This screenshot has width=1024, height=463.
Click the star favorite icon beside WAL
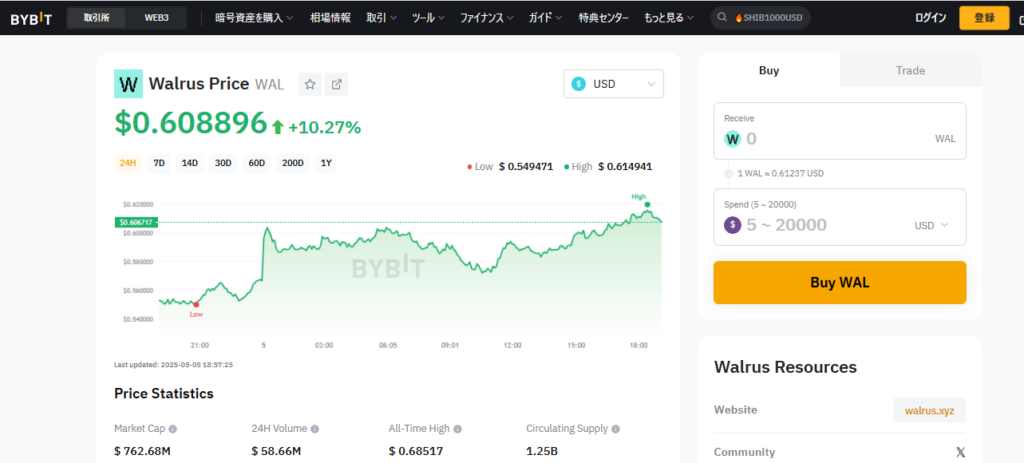click(310, 84)
